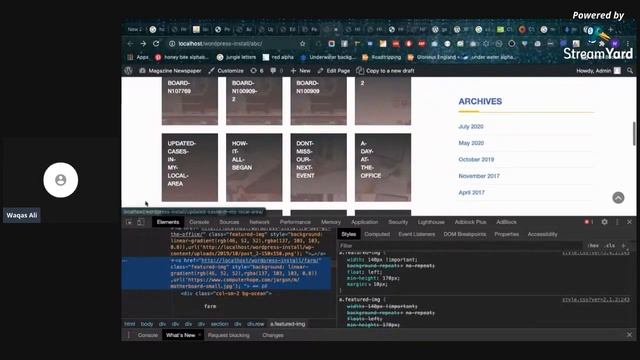Close the DevTools panel
This screenshot has width=640, height=360.
(629, 222)
